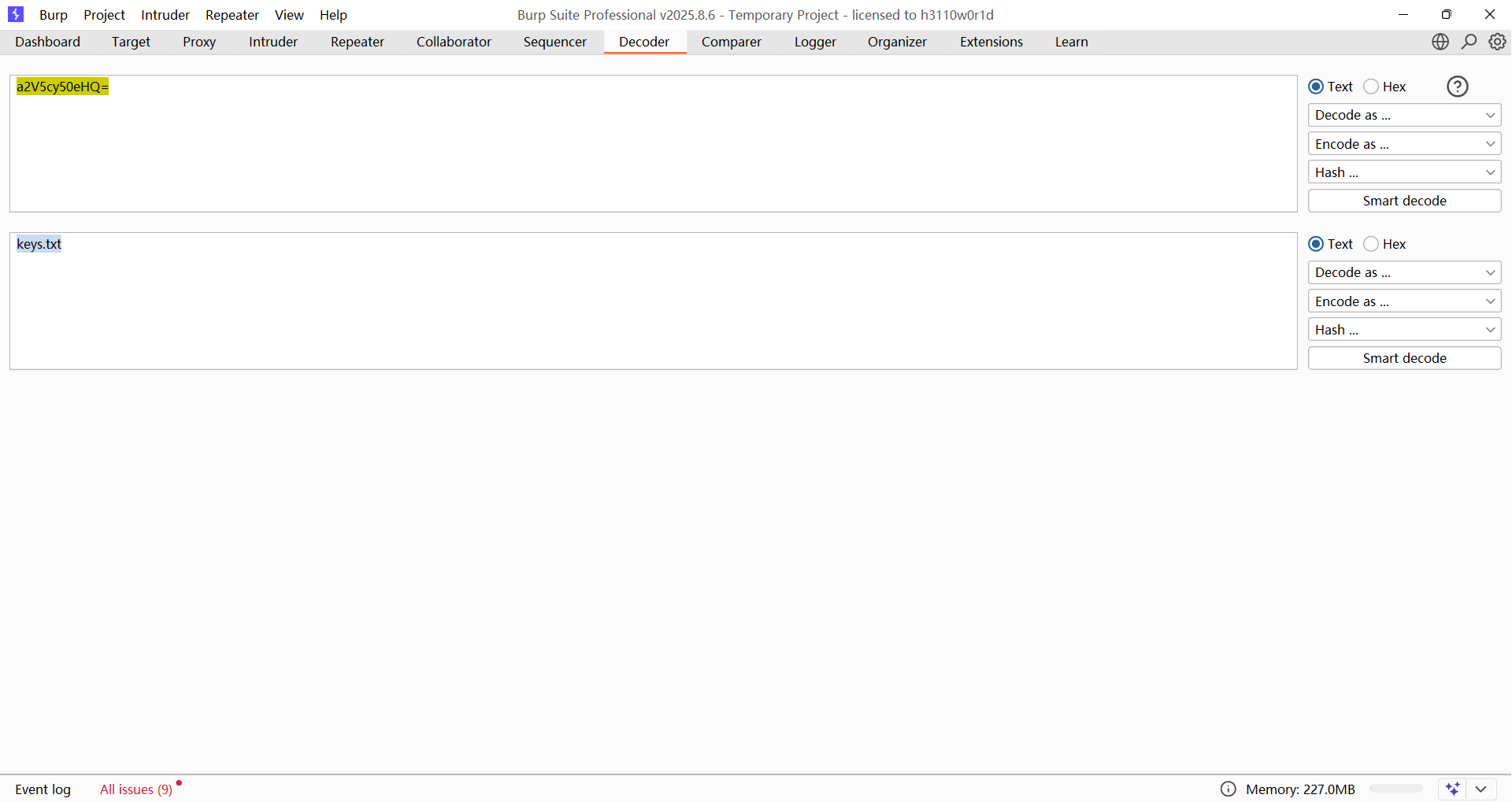Switch to the Repeater tab
Viewport: 1512px width, 802px height.
[358, 42]
